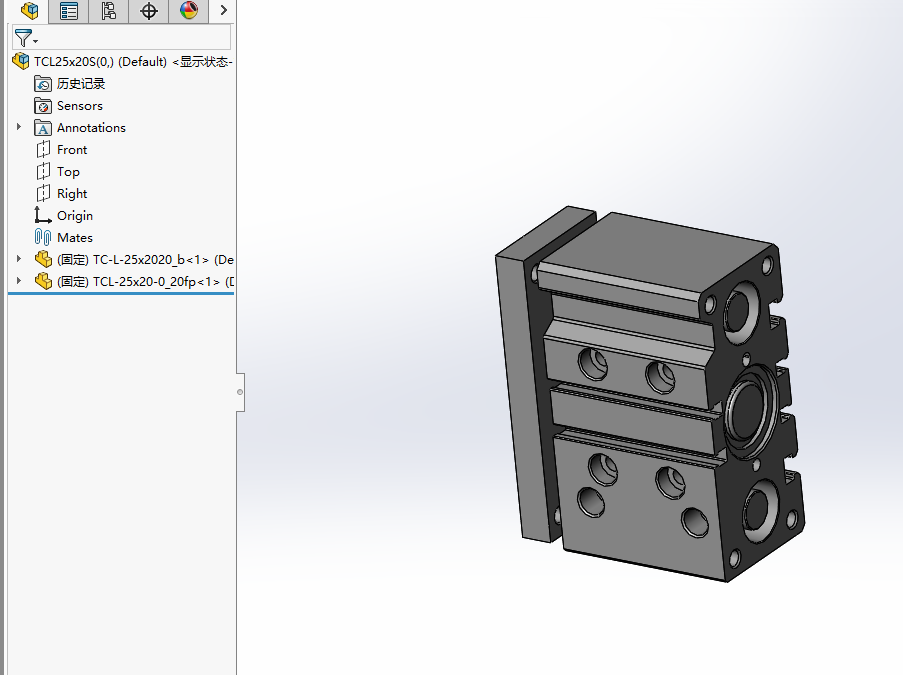This screenshot has height=675, width=903.
Task: Select the Origin label in tree
Action: pos(75,216)
